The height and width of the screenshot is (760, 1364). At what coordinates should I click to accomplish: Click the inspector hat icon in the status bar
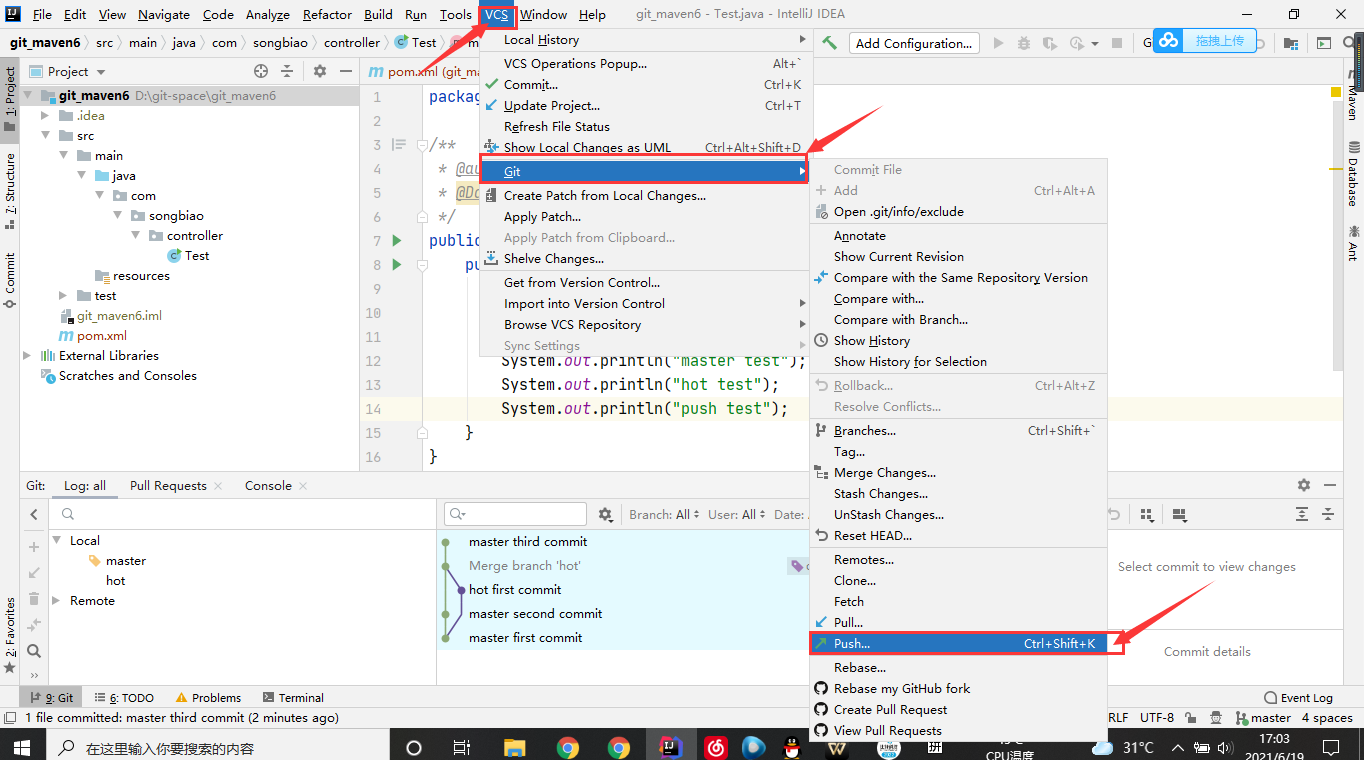(x=1215, y=718)
